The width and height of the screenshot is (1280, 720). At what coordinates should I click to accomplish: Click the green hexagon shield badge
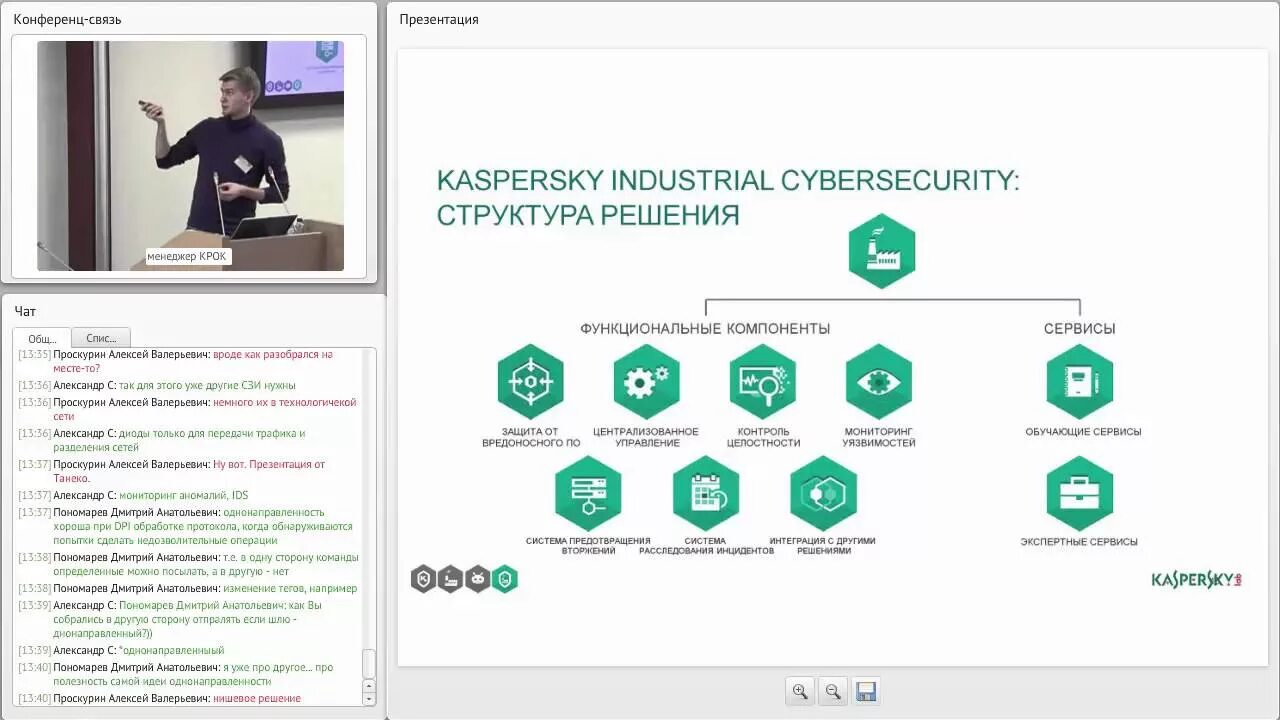pyautogui.click(x=505, y=579)
